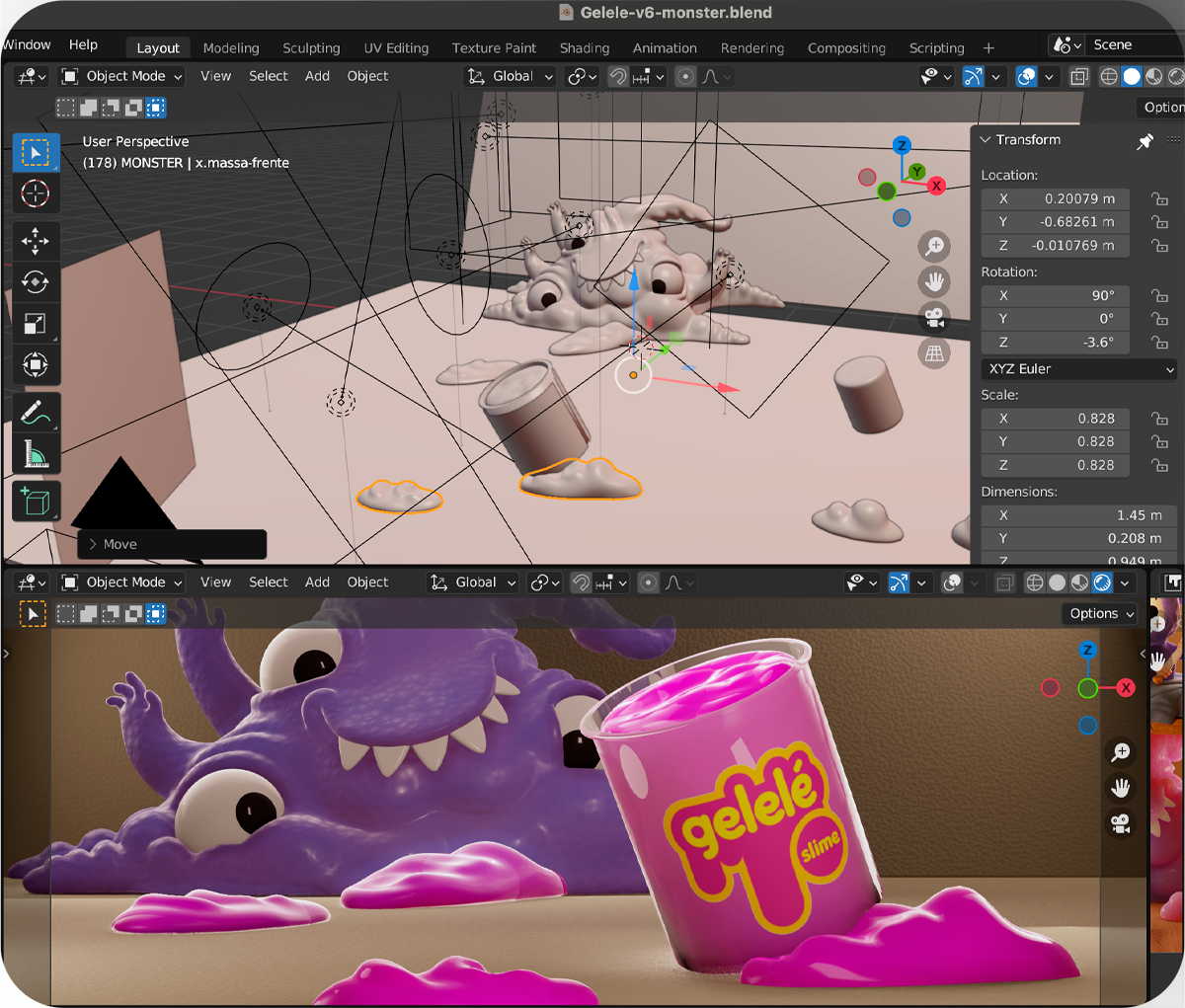The width and height of the screenshot is (1185, 1008).
Task: Open the Add Cube tool
Action: click(36, 501)
